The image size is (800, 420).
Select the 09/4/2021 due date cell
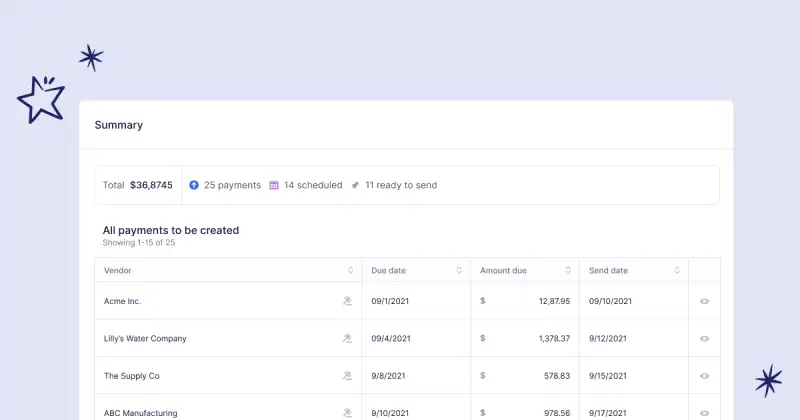[x=390, y=339]
